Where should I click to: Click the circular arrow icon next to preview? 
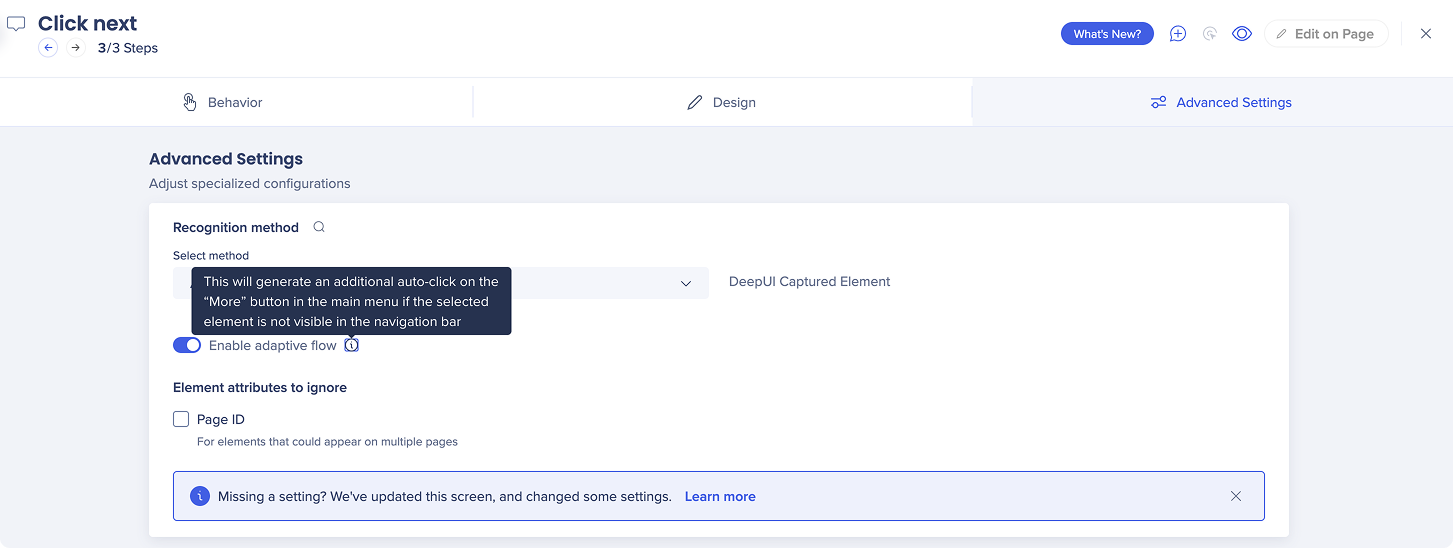click(1210, 34)
